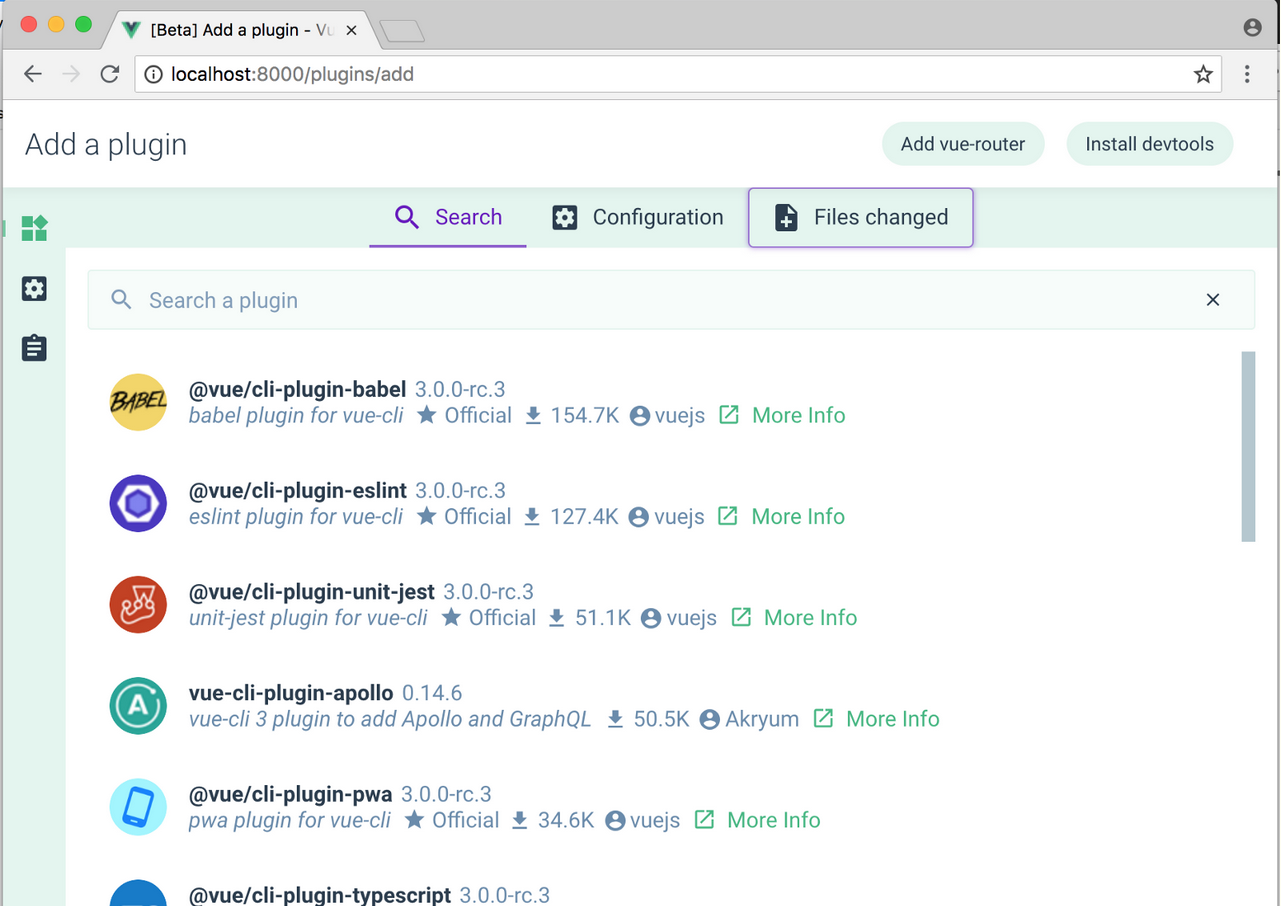Select @vue/cli-plugin-eslint plugin name
This screenshot has height=906, width=1281.
coord(297,490)
